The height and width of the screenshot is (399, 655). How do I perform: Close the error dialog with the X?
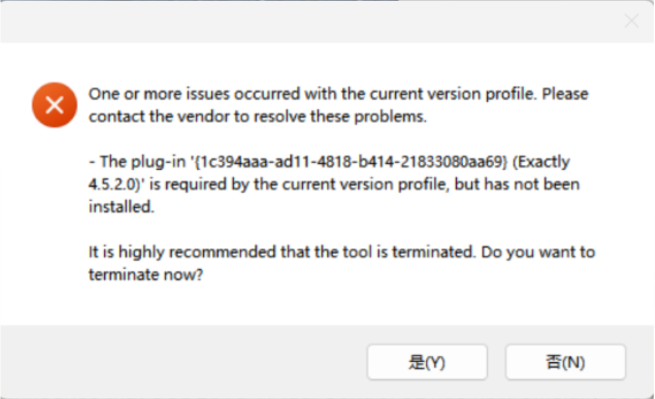point(631,21)
